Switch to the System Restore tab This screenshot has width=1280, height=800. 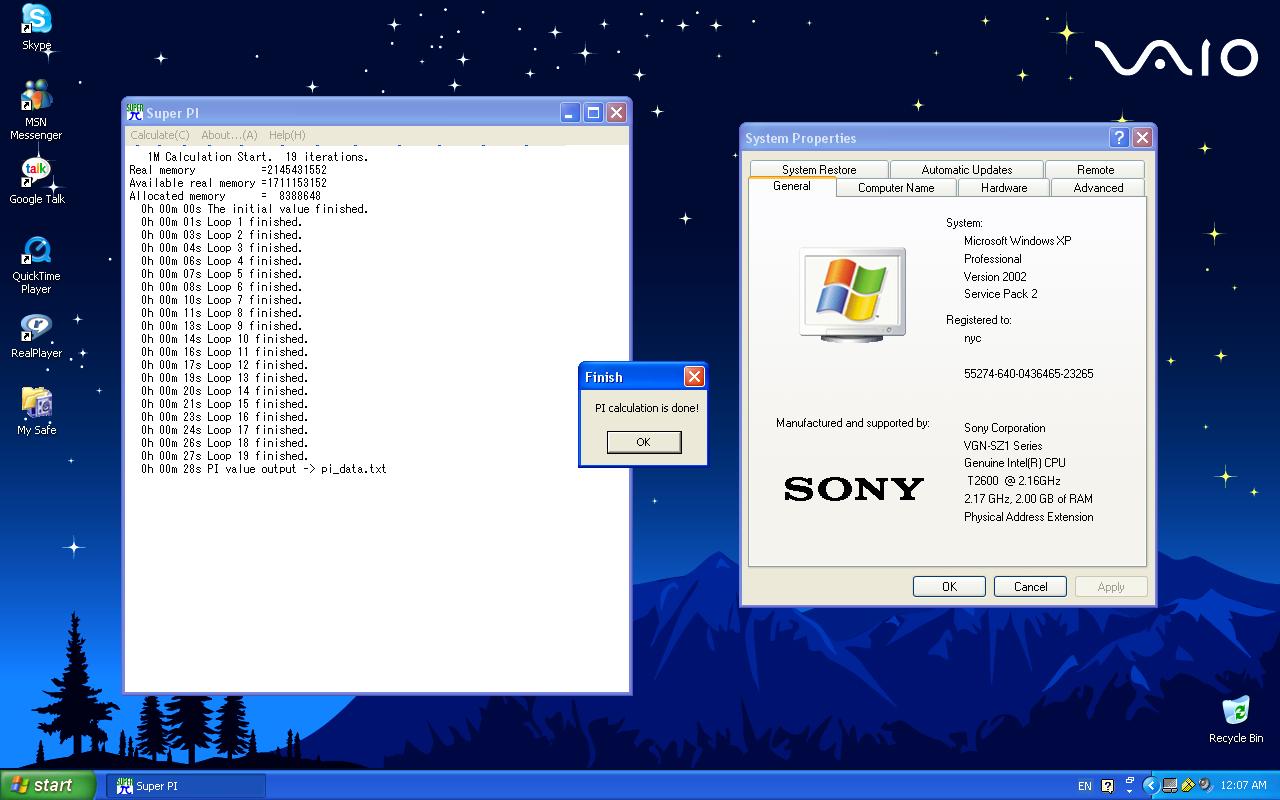tap(819, 170)
